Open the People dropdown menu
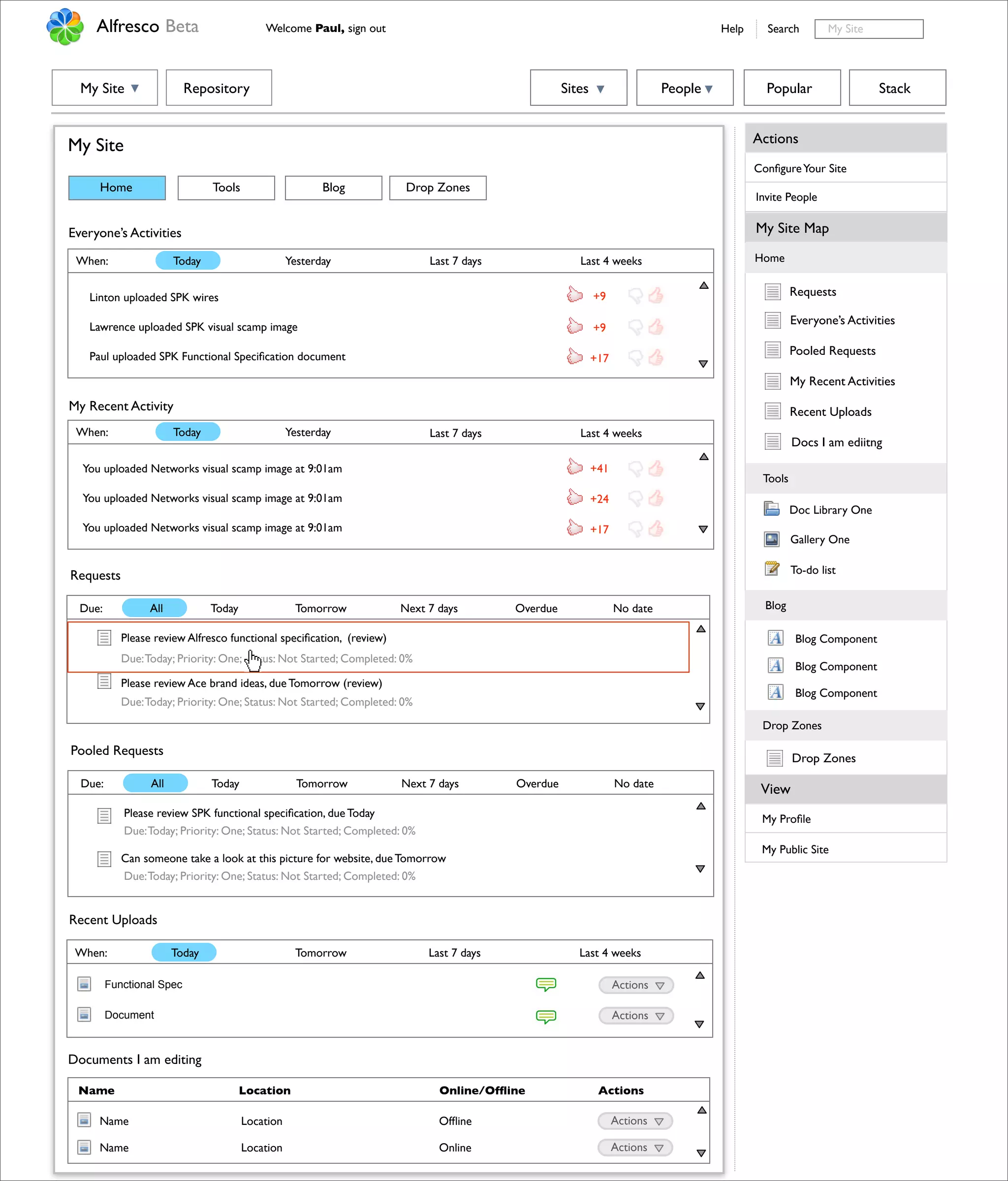 pyautogui.click(x=685, y=88)
